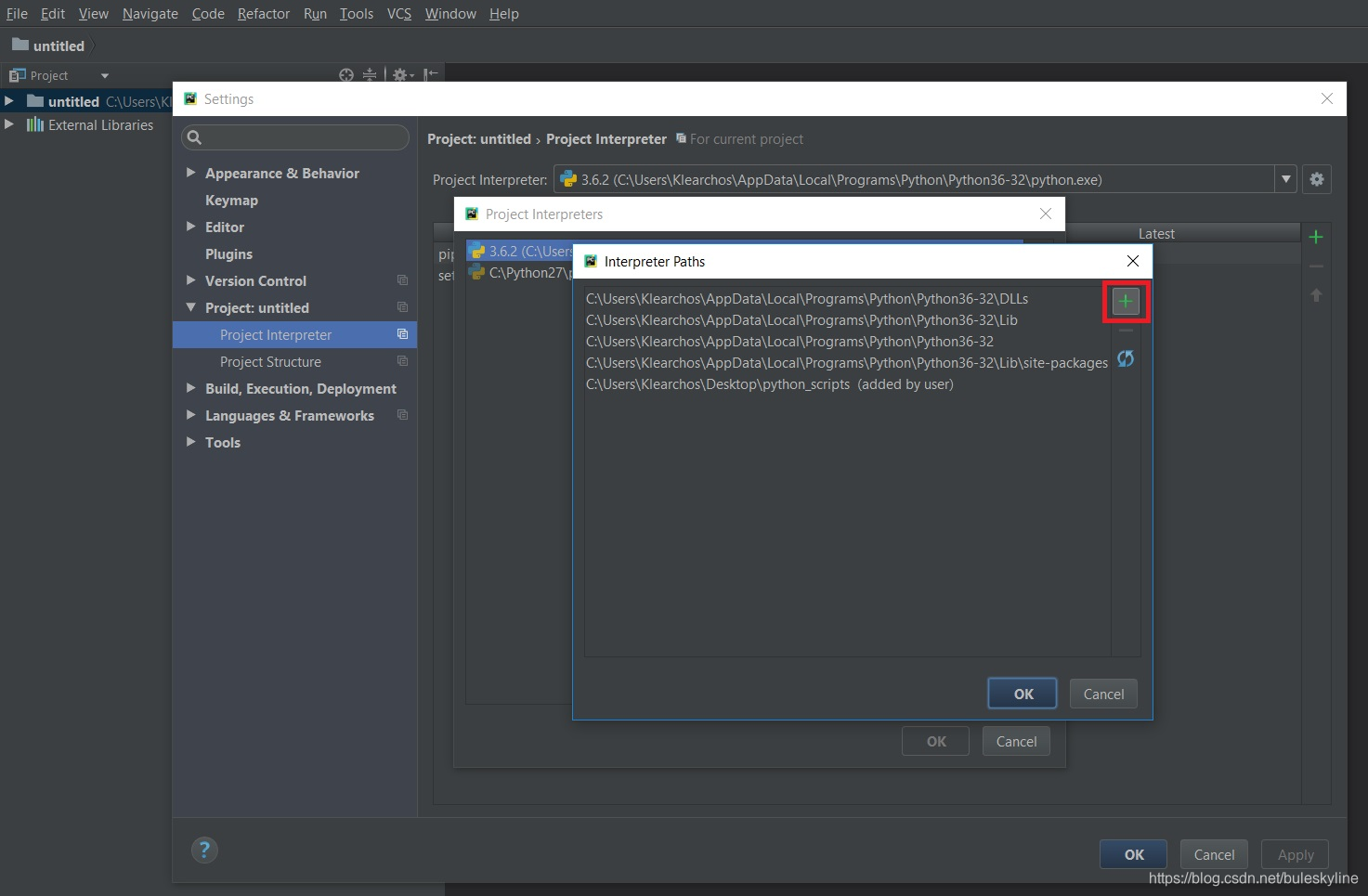Viewport: 1368px width, 896px height.
Task: Open the VCS menu
Action: point(399,14)
